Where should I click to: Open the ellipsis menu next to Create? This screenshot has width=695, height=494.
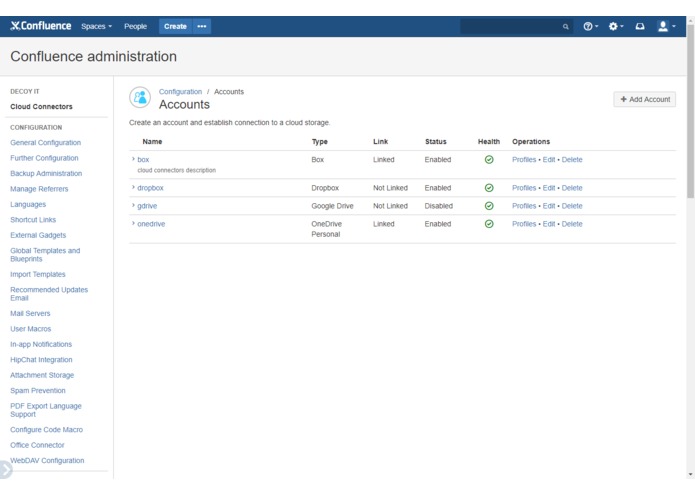click(202, 27)
